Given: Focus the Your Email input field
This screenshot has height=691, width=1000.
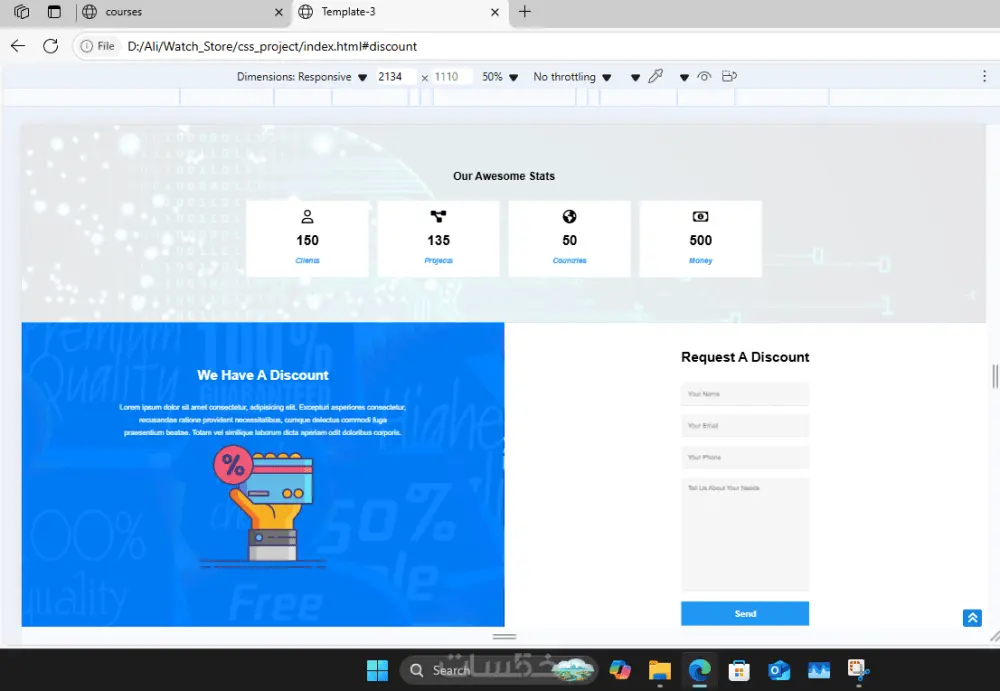Looking at the screenshot, I should coord(745,426).
